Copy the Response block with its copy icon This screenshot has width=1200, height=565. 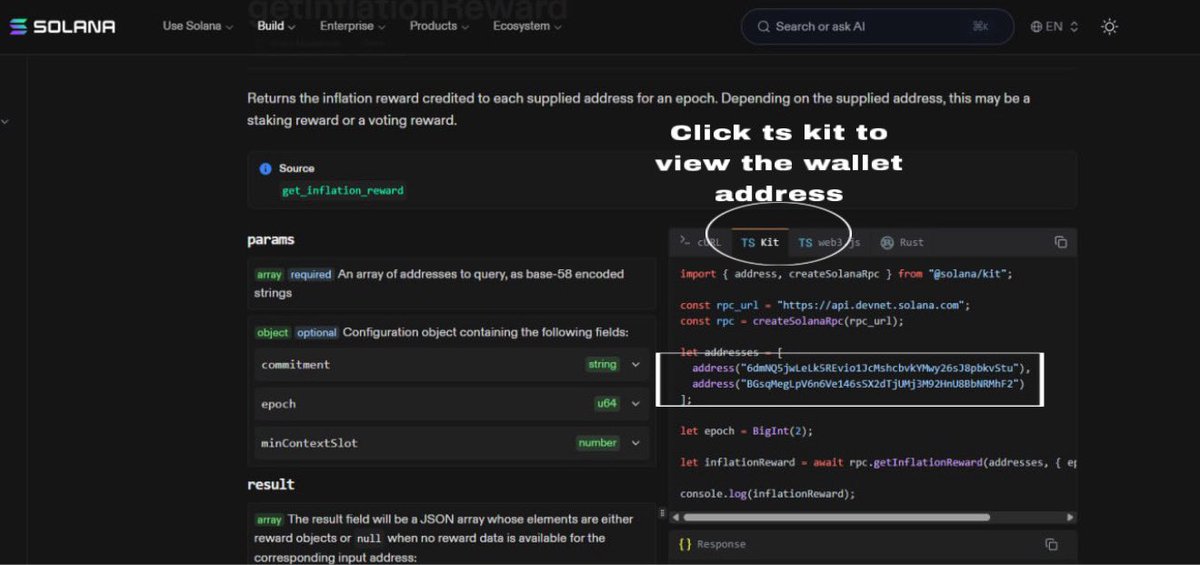coord(1051,544)
